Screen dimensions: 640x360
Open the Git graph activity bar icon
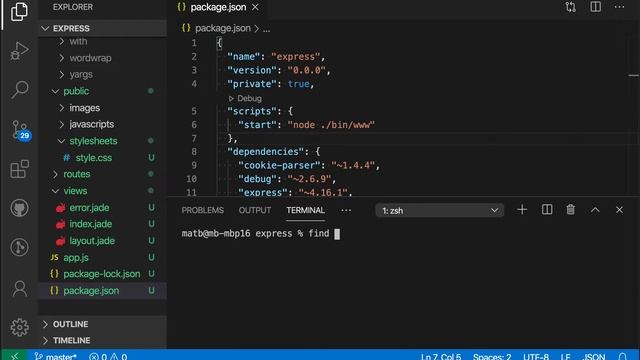[19, 247]
